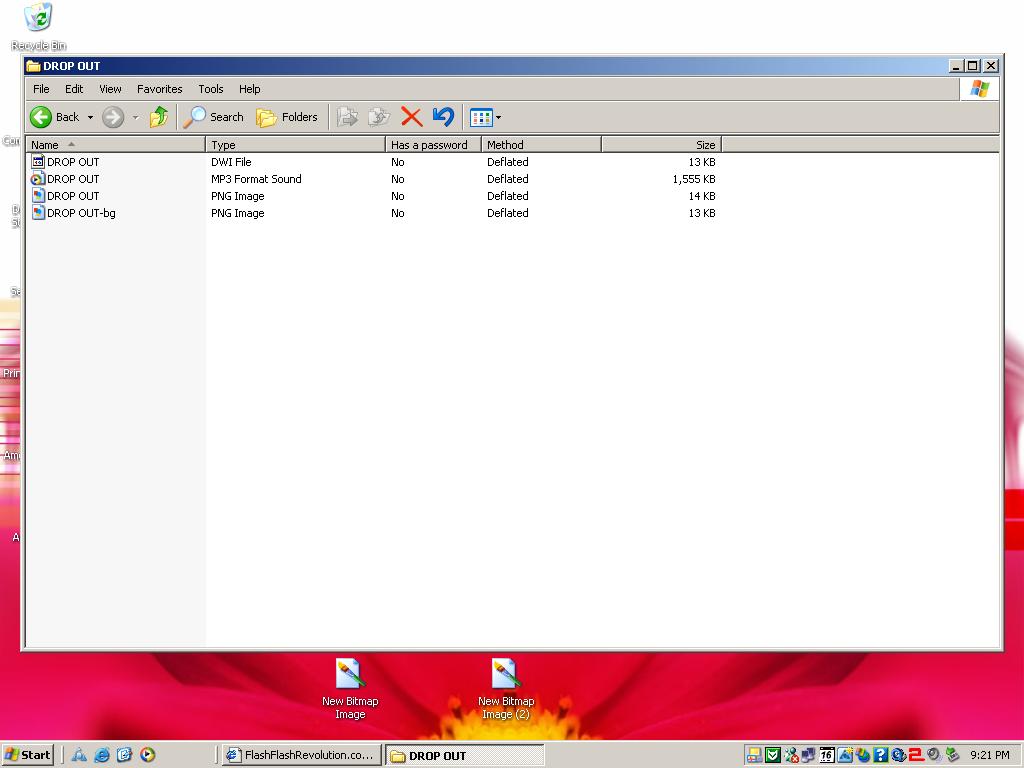Expand the Back history dropdown arrow
The width and height of the screenshot is (1024, 768).
pyautogui.click(x=90, y=118)
